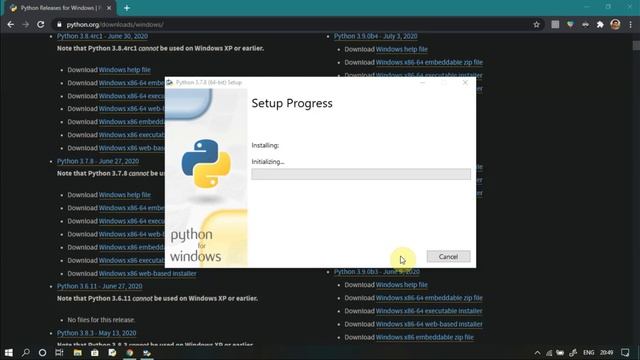Viewport: 640px width, 360px height.
Task: Open the ENG language indicator
Action: (x=589, y=353)
